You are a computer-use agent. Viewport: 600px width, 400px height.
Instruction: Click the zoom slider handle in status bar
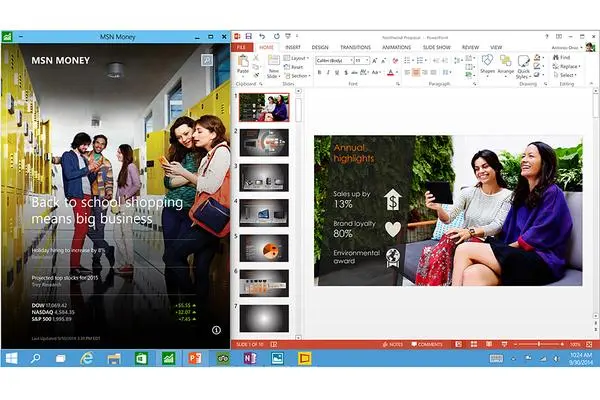tap(538, 344)
